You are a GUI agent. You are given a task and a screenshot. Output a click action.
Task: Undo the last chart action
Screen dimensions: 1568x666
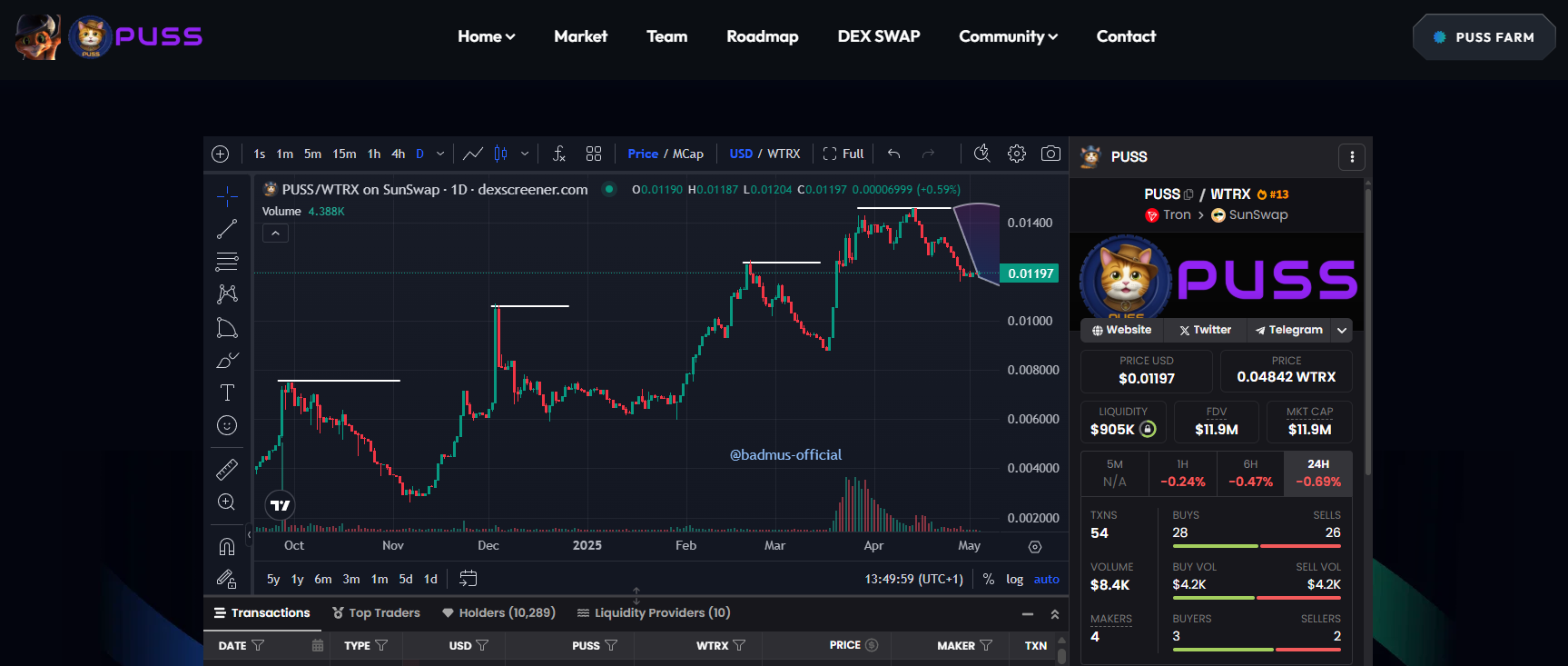coord(893,154)
